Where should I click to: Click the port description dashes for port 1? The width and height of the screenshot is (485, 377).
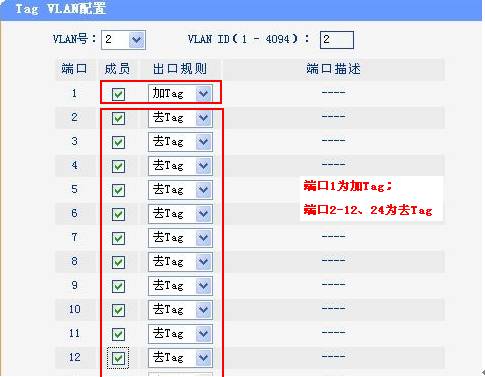(333, 92)
